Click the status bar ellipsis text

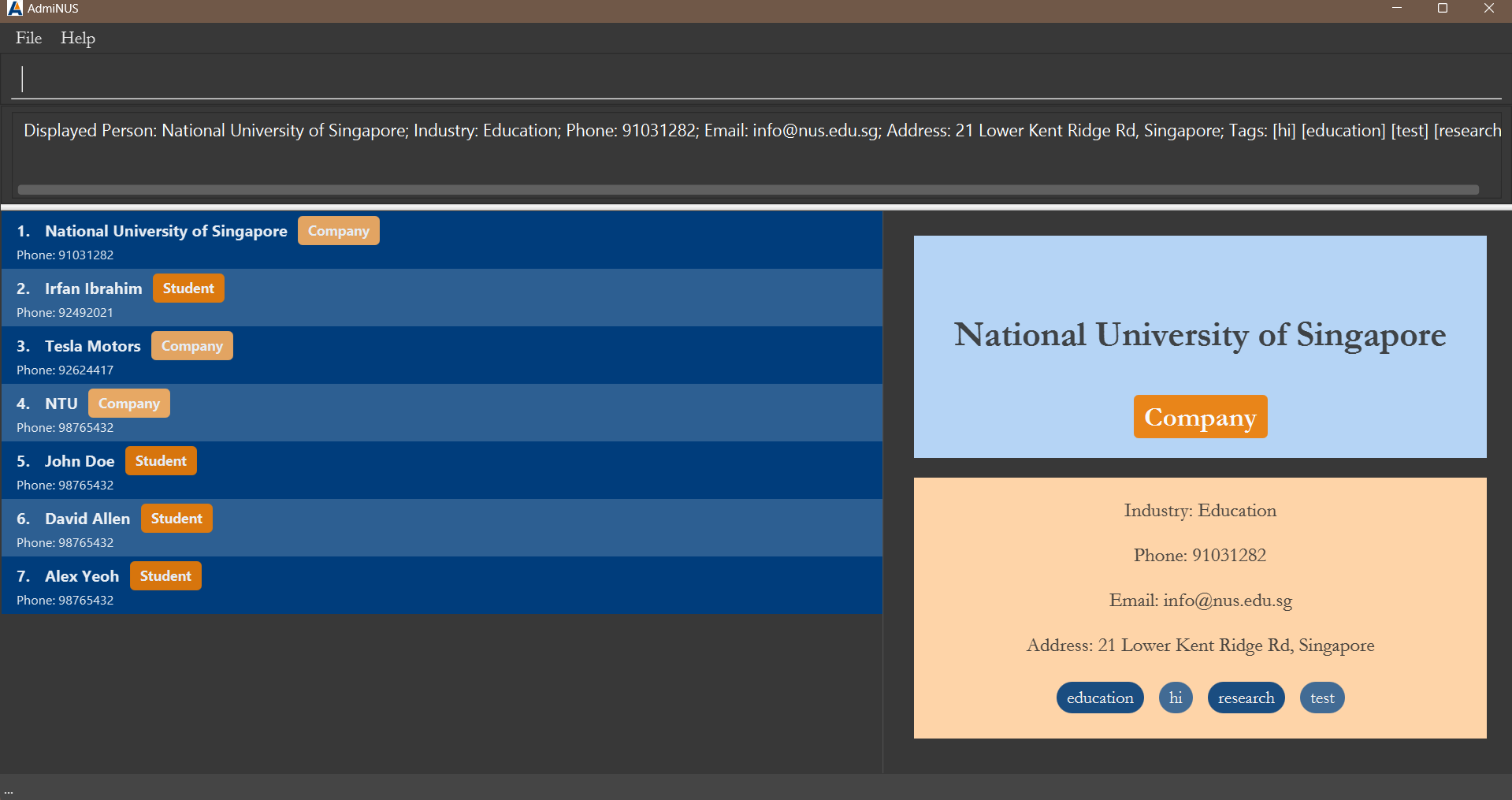[x=9, y=791]
